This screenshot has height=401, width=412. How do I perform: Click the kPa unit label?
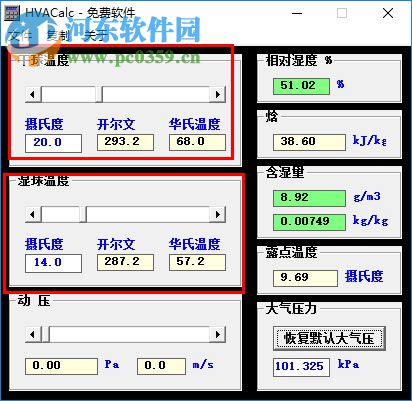coord(349,364)
